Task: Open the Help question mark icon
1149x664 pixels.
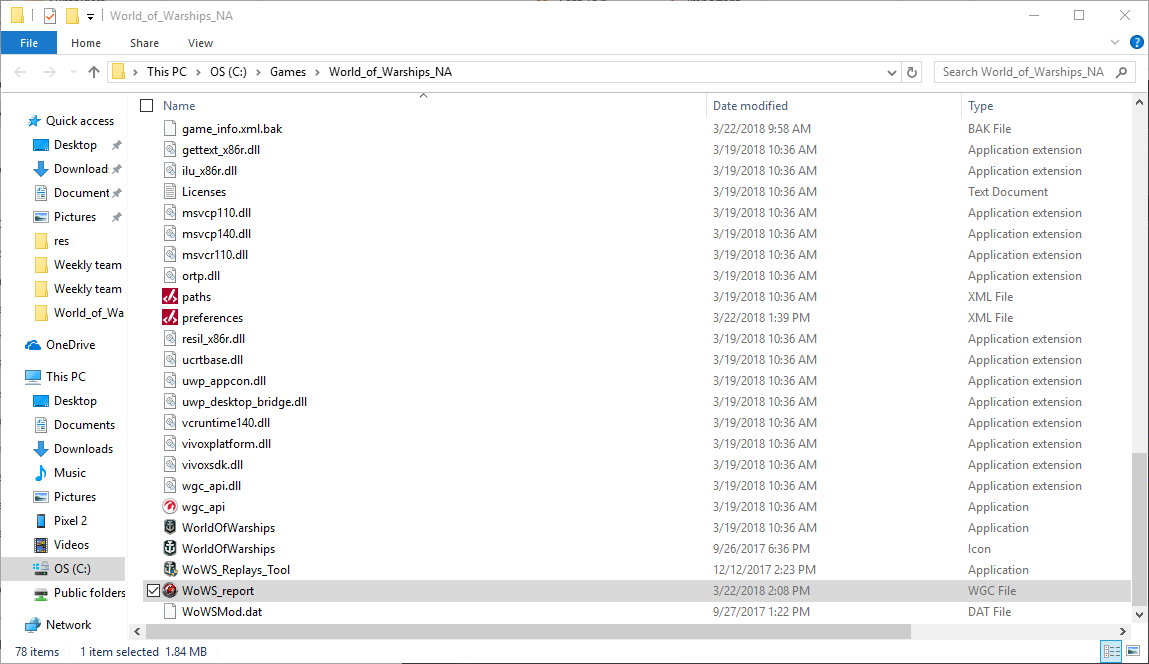Action: [1137, 43]
